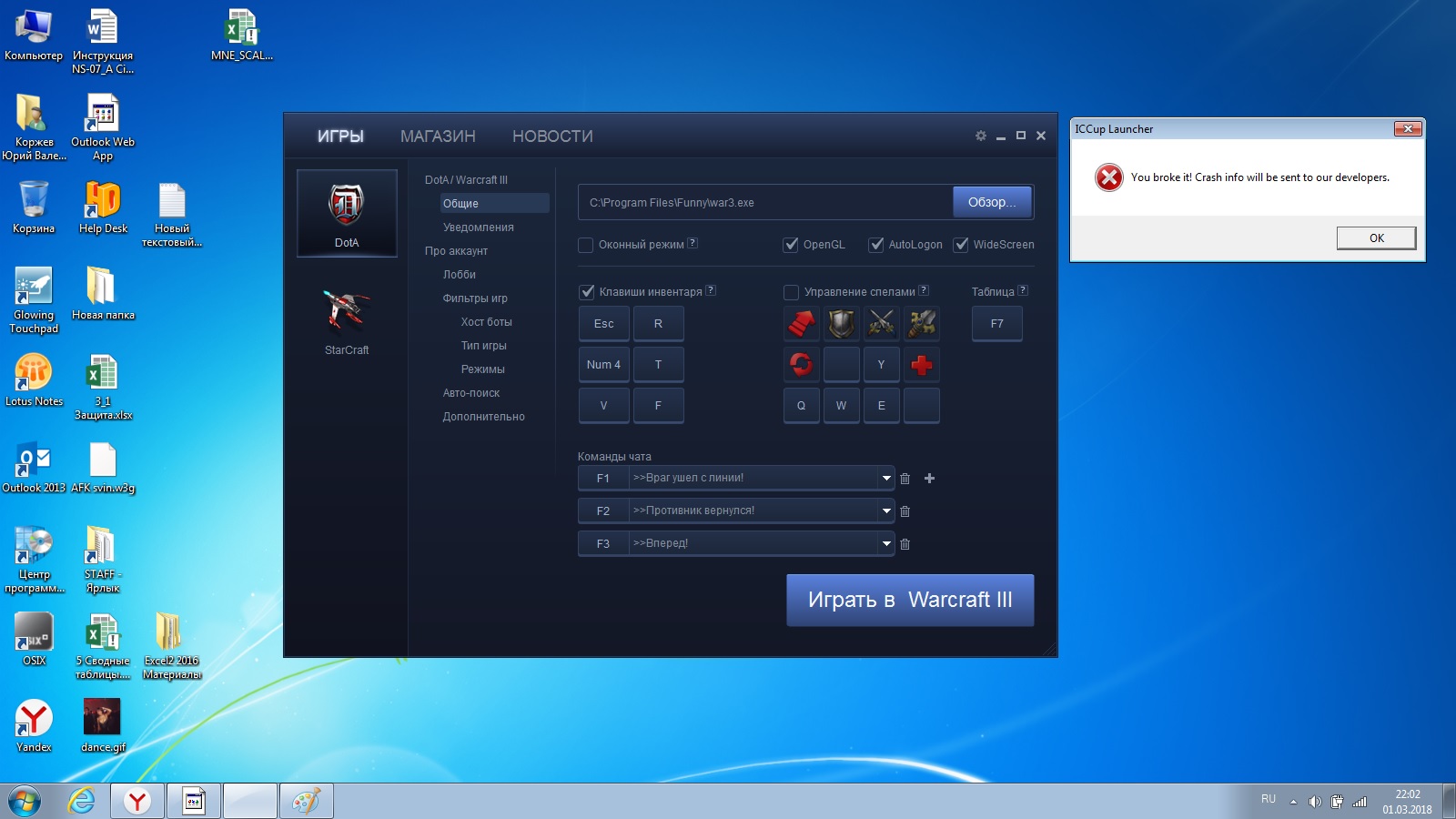The width and height of the screenshot is (1456, 819).
Task: Enable Управление спелами checkbox
Action: [x=792, y=292]
